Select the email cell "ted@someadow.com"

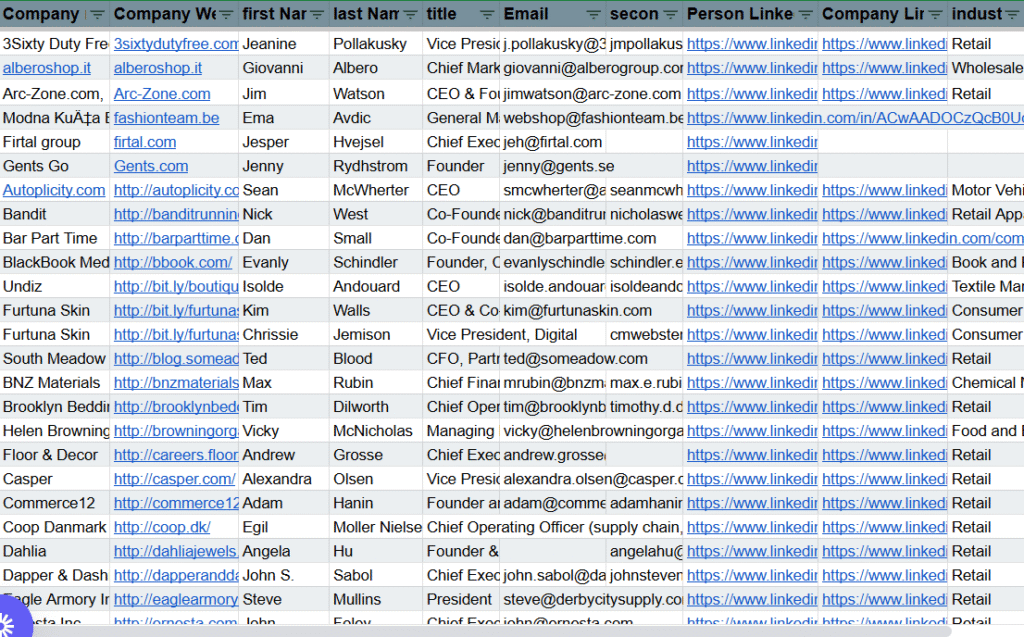[554, 359]
